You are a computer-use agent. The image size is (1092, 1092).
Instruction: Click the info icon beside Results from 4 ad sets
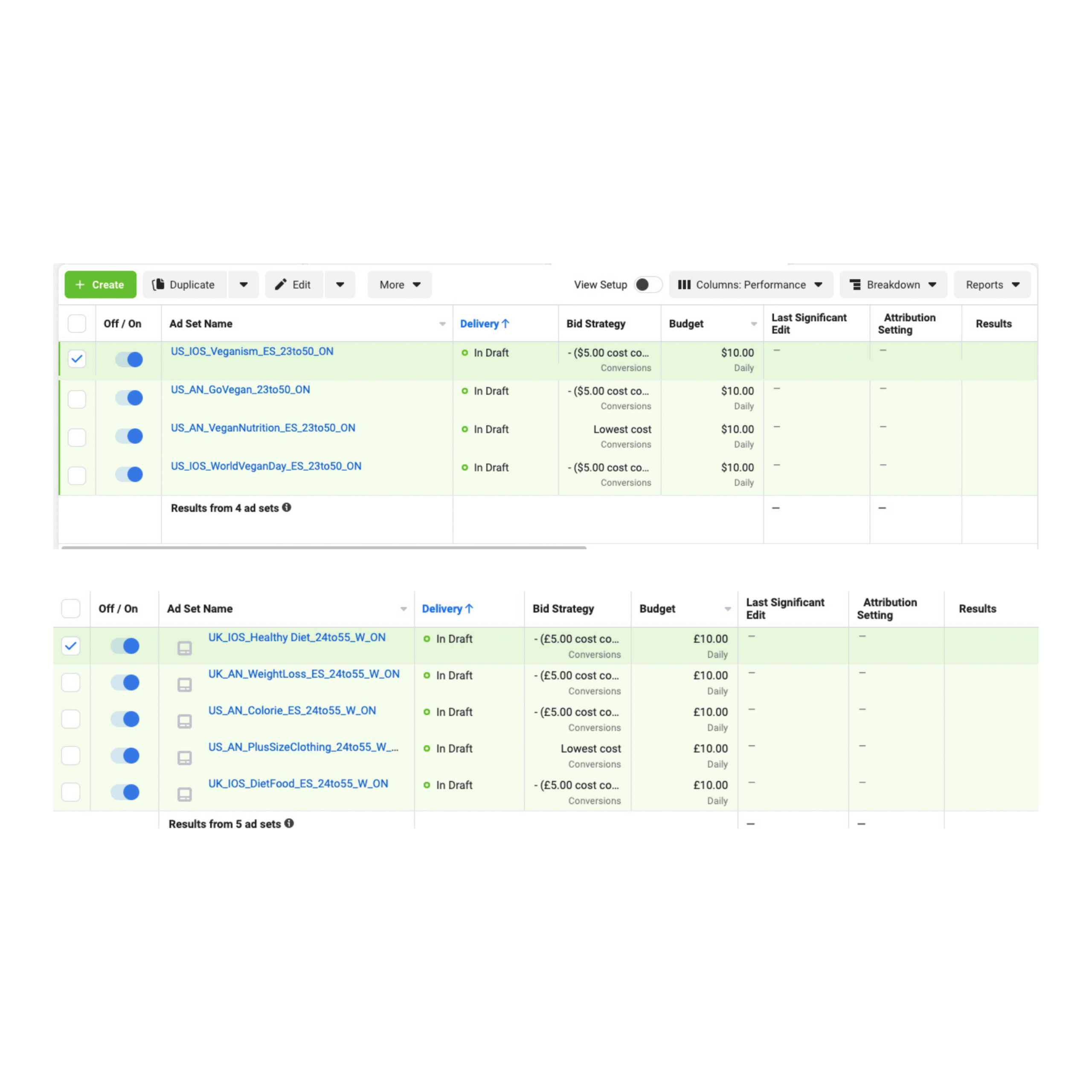pyautogui.click(x=287, y=508)
